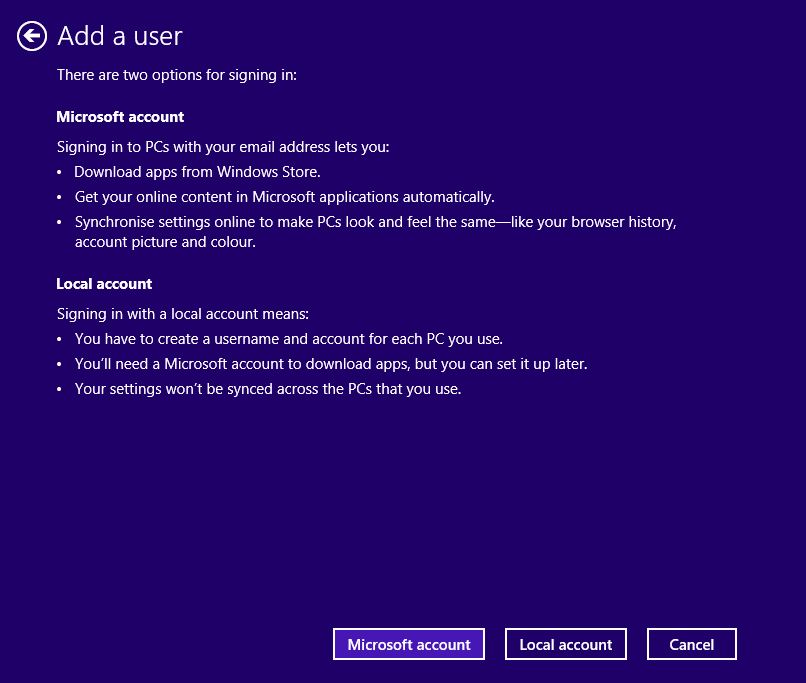806x683 pixels.
Task: Click the 'Add a user' title
Action: point(120,36)
